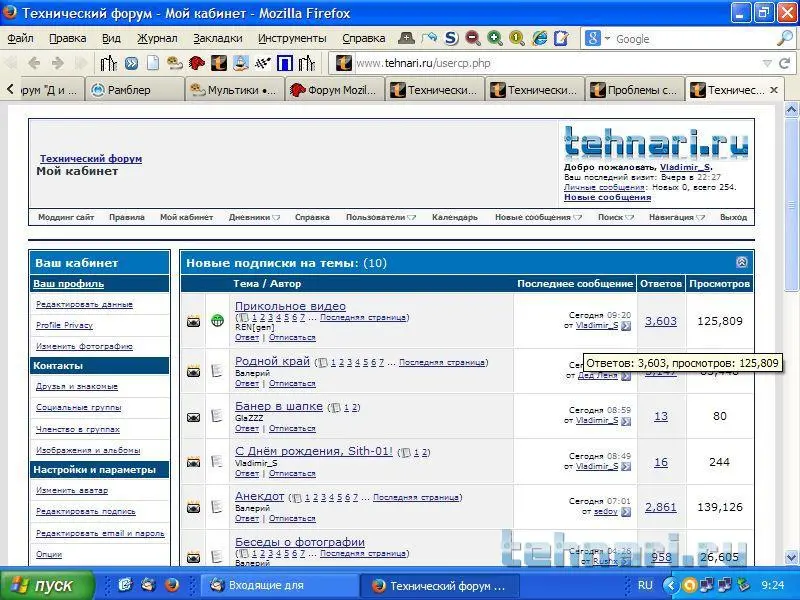Image resolution: width=800 pixels, height=600 pixels.
Task: Click the green smiley icon of Прикольное видео
Action: click(217, 321)
